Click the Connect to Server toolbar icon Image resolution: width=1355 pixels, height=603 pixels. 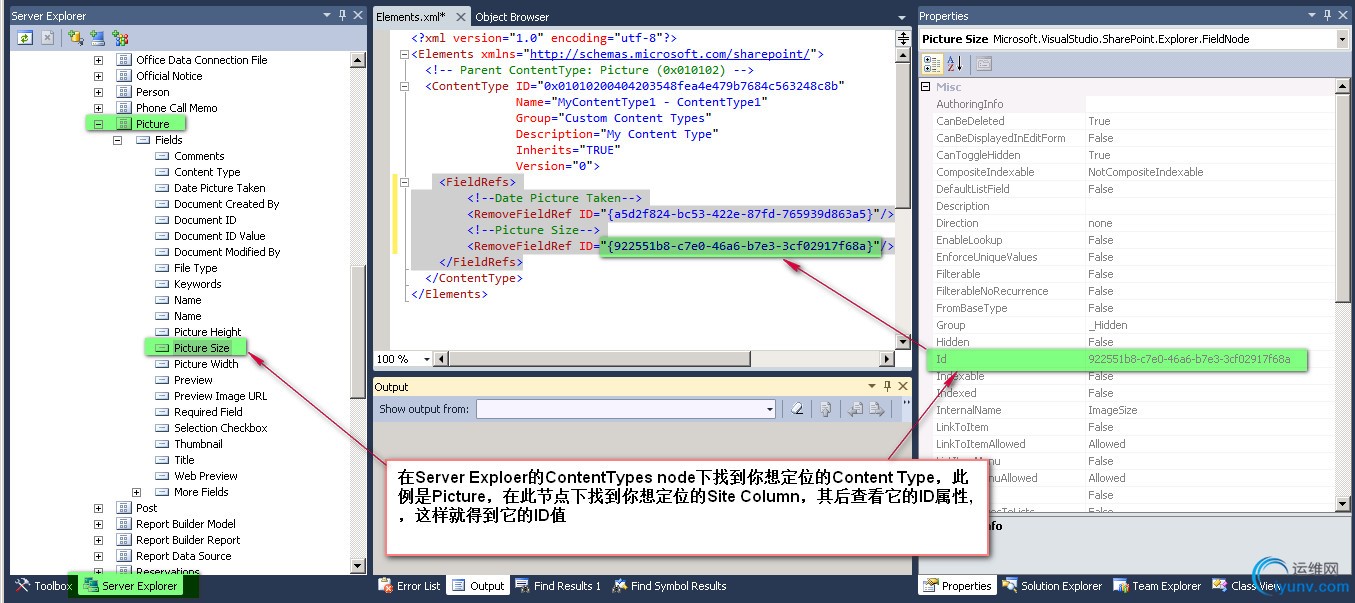[98, 38]
